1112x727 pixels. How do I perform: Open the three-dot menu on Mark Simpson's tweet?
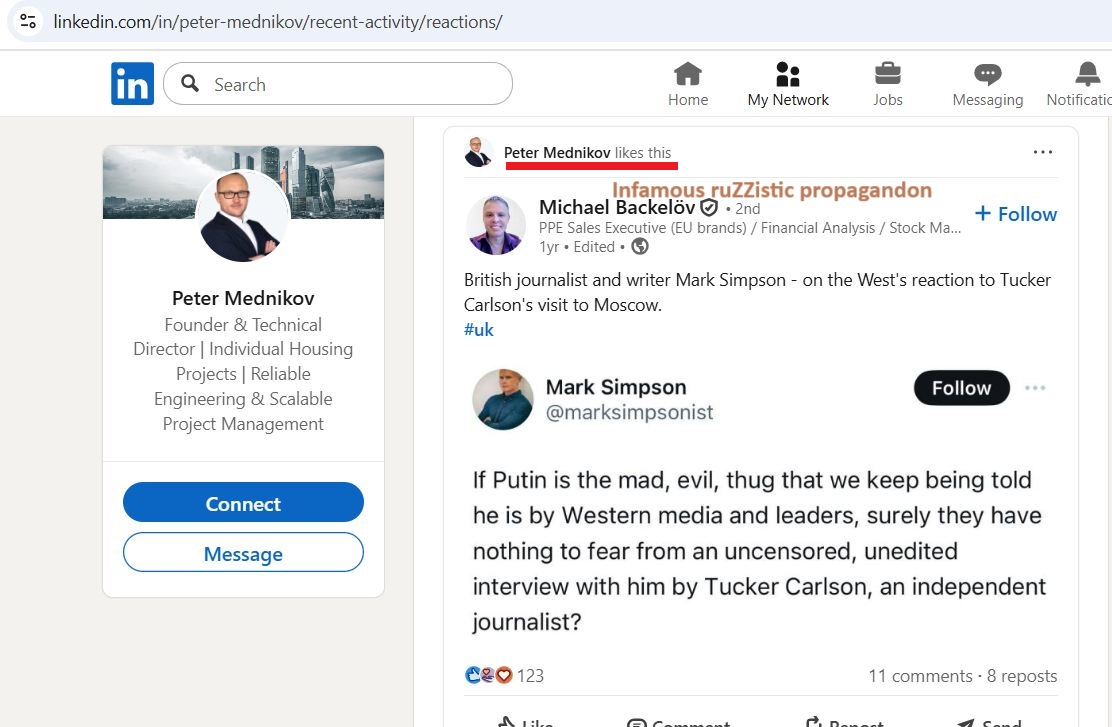[1035, 388]
